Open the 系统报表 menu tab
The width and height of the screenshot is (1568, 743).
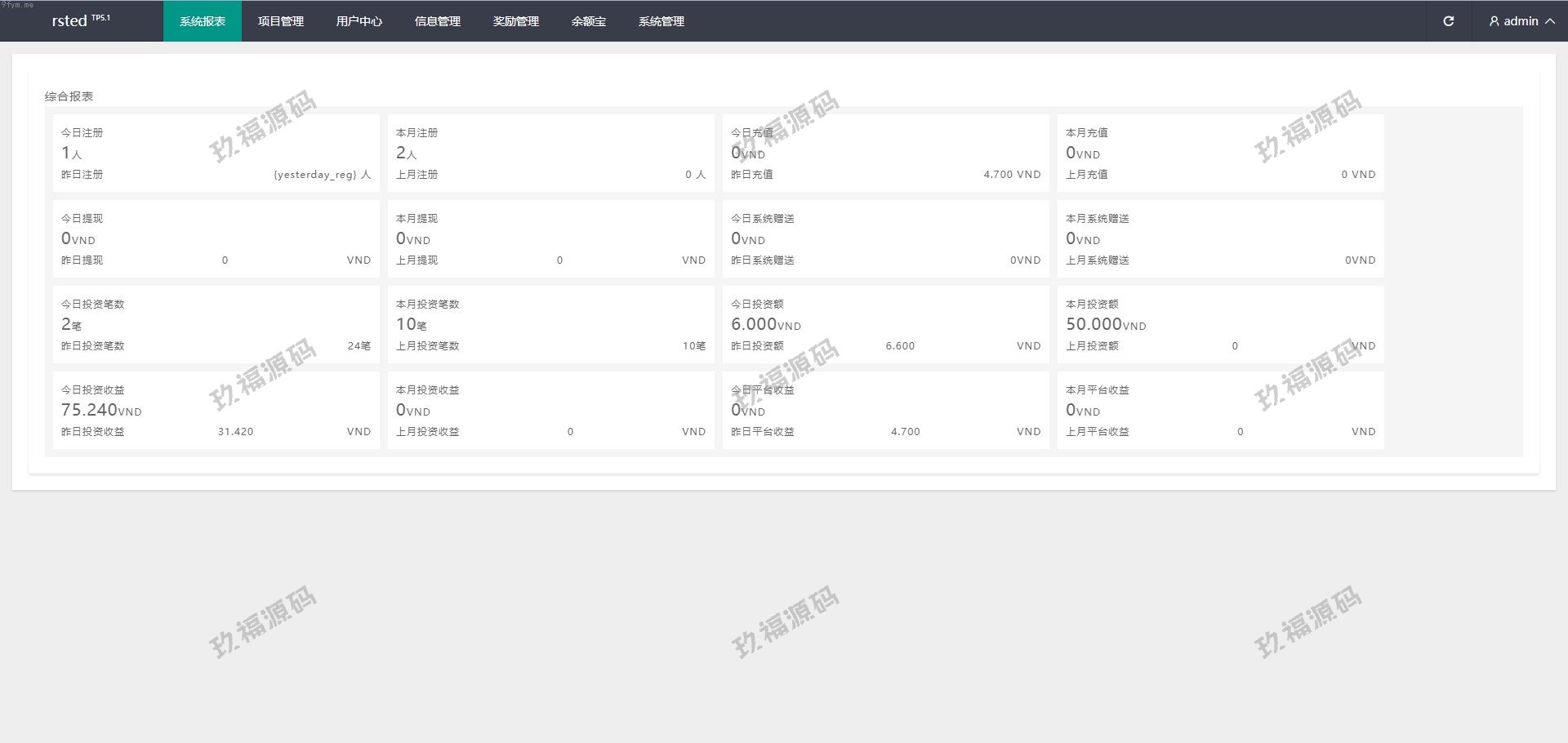pos(203,21)
